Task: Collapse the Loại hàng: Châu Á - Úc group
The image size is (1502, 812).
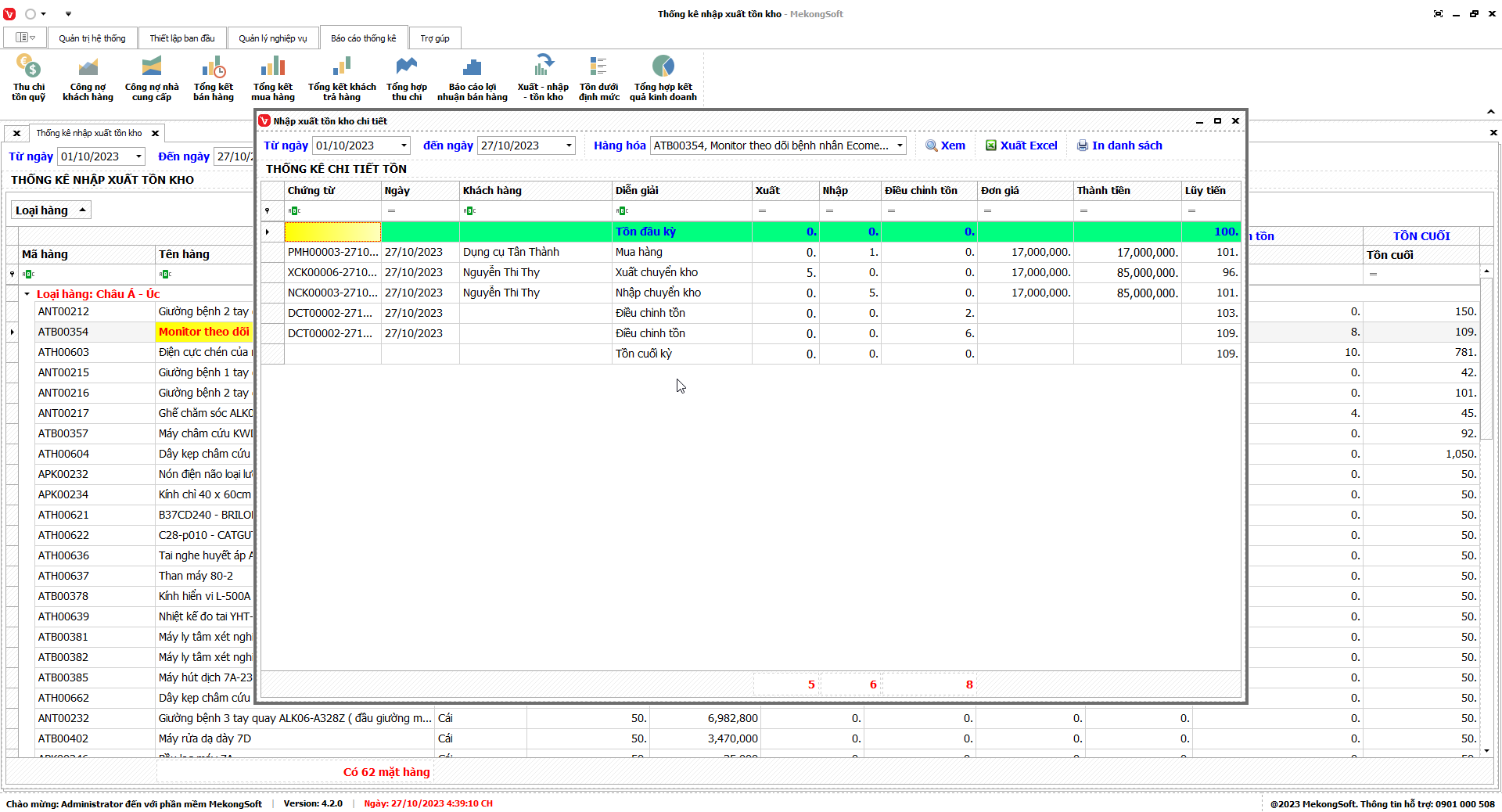Action: click(27, 294)
